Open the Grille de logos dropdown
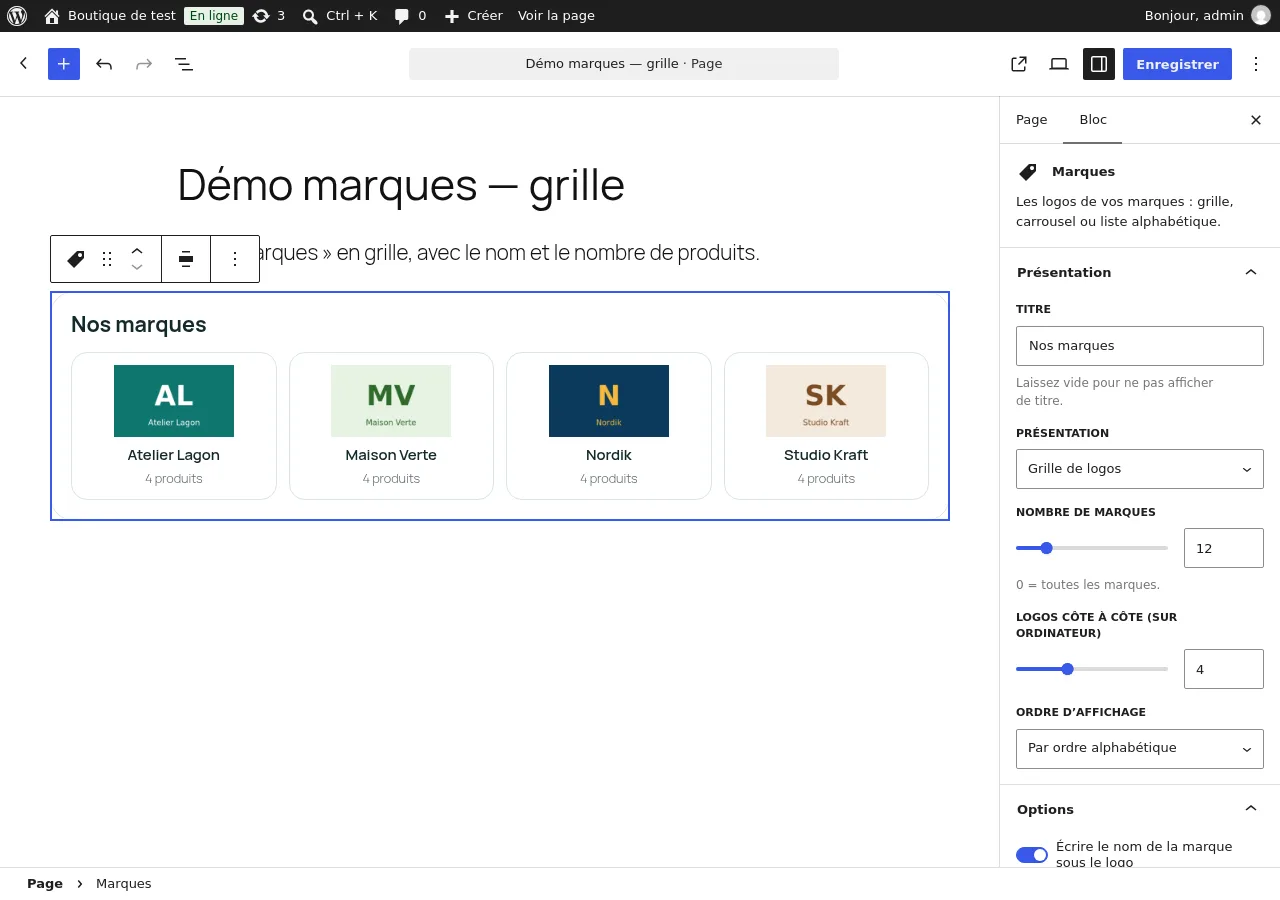 (1140, 469)
